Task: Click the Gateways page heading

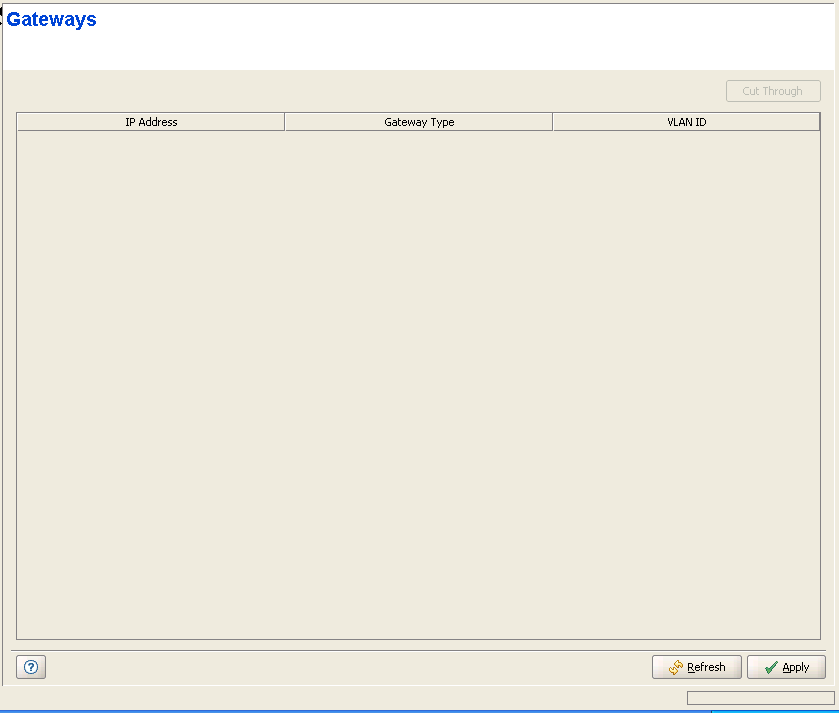Action: coord(52,20)
